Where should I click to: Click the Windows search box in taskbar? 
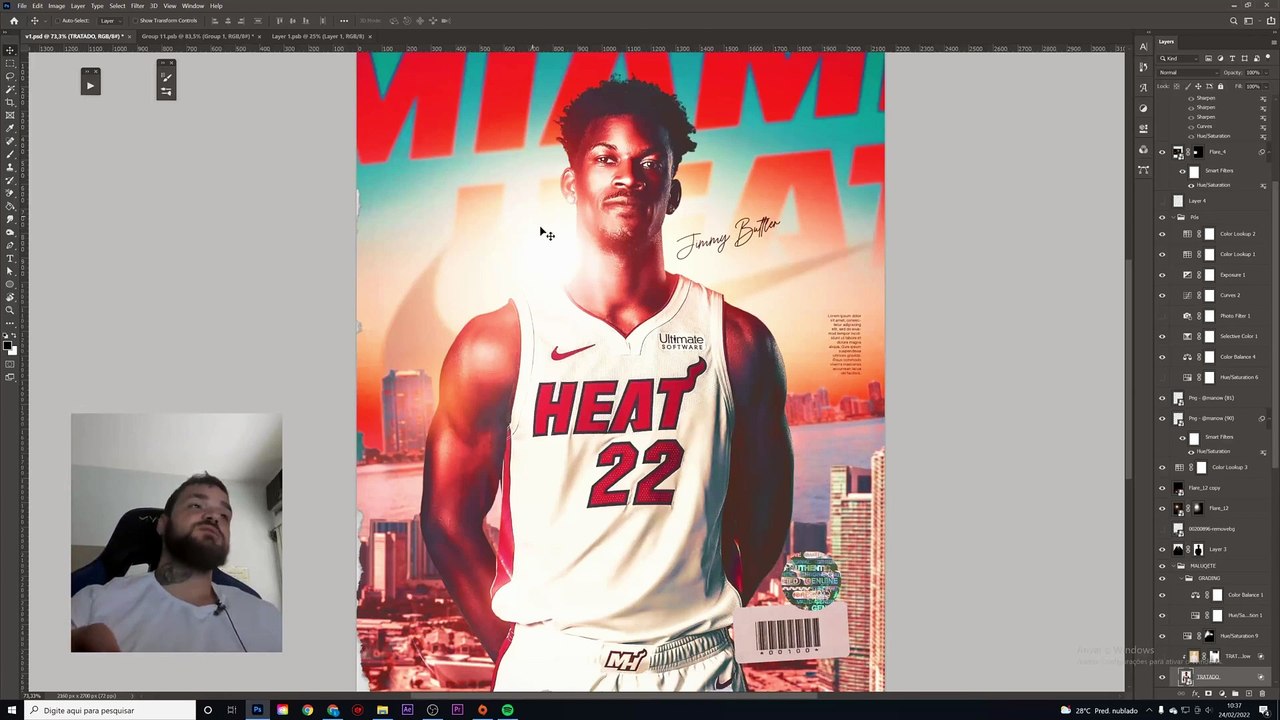pos(108,711)
